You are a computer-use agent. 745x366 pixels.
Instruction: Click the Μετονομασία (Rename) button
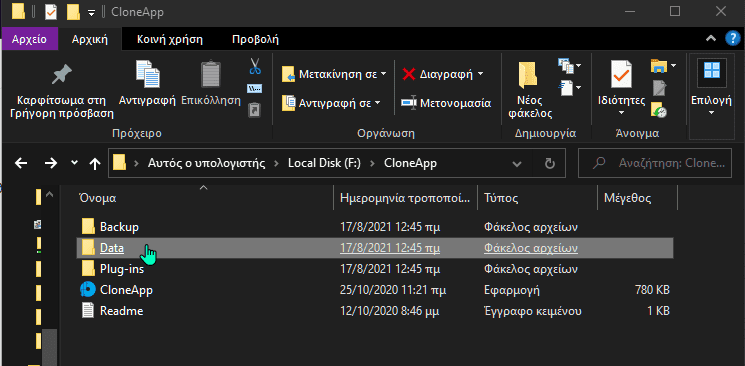coord(446,103)
